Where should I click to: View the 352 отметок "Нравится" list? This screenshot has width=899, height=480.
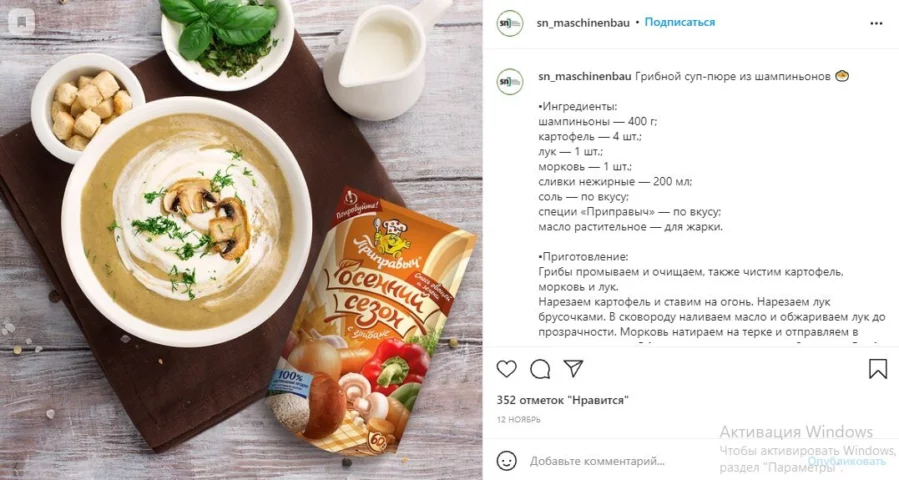pyautogui.click(x=562, y=400)
